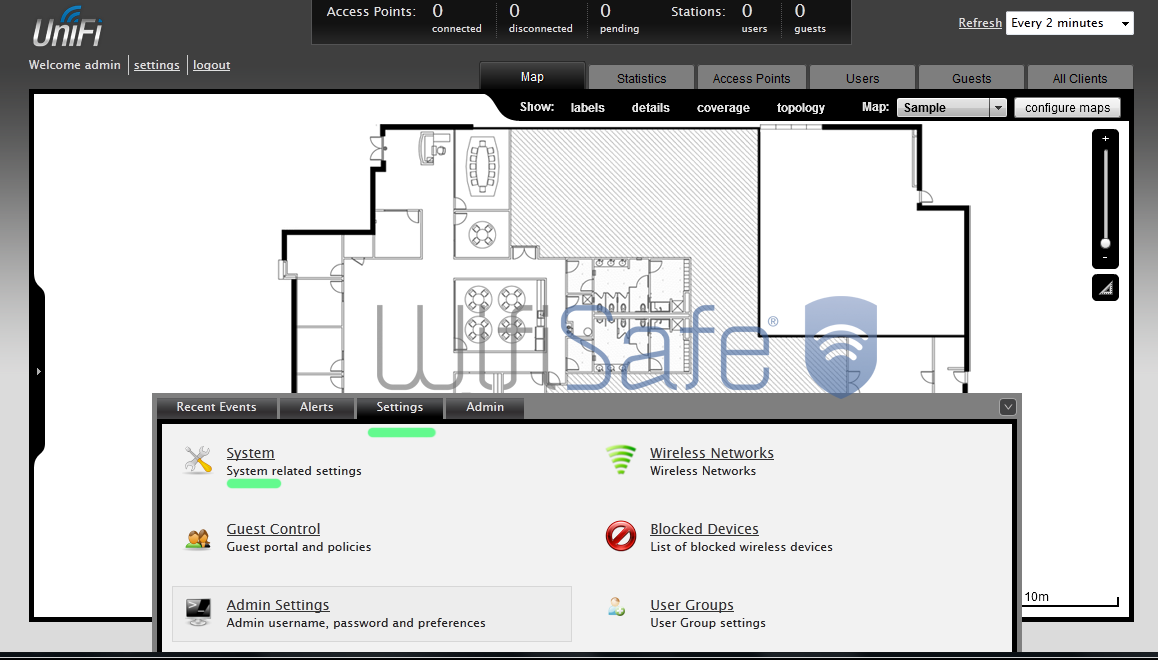
Task: Click the Guest Control people icon
Action: pos(198,538)
